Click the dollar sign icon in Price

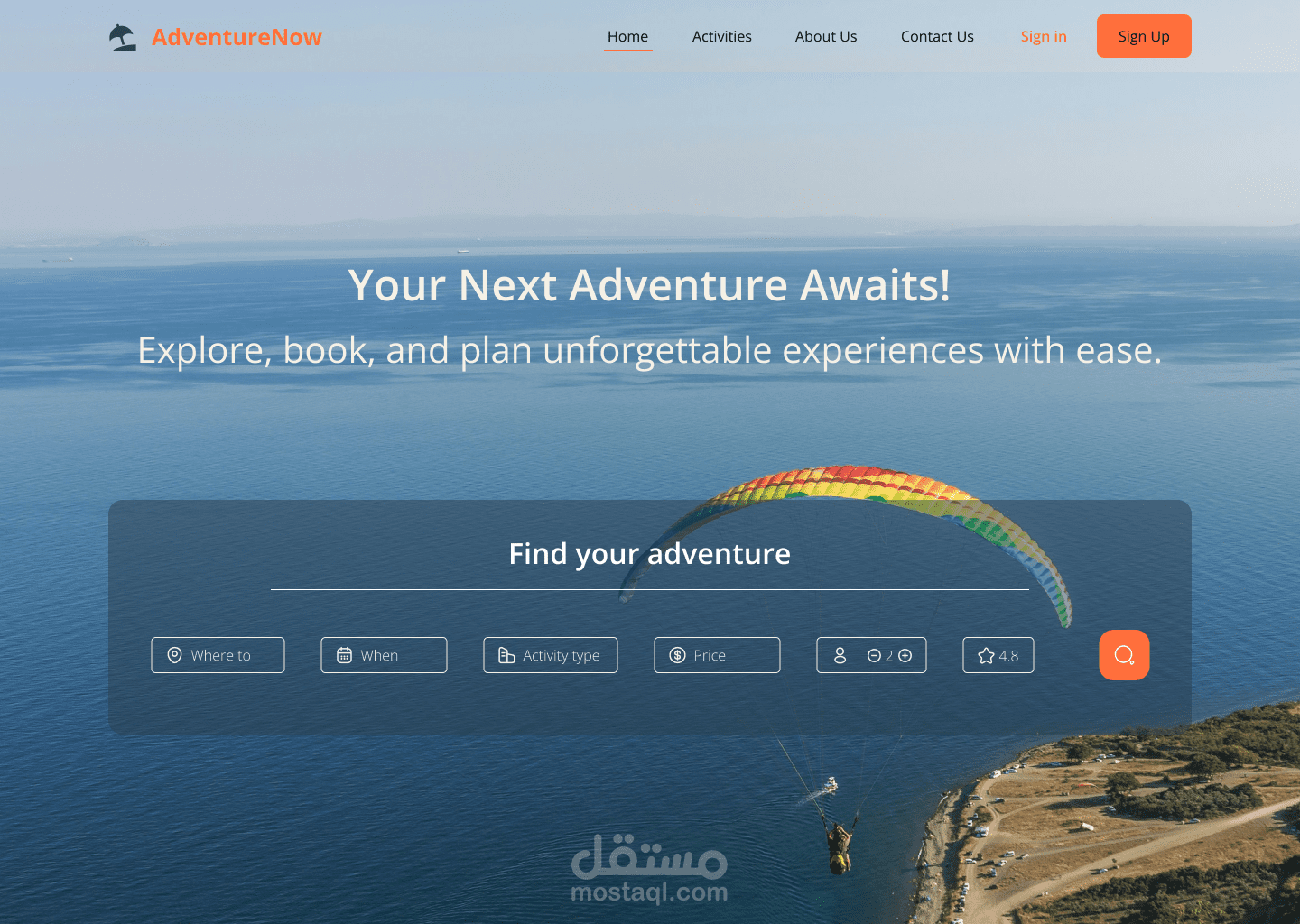pos(677,655)
